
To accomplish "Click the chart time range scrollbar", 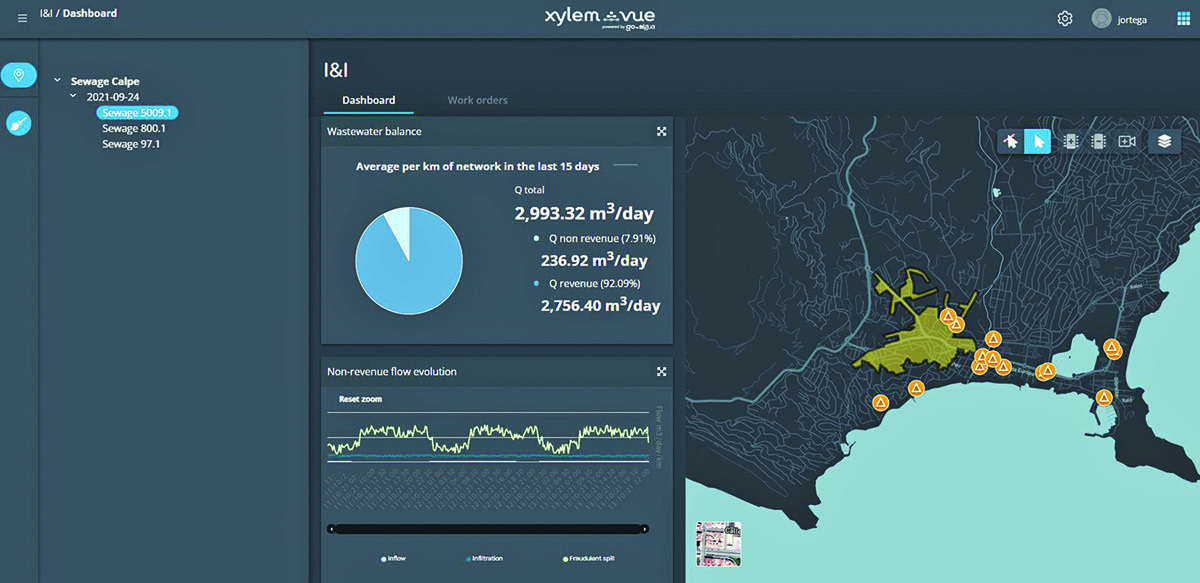I will tap(490, 528).
